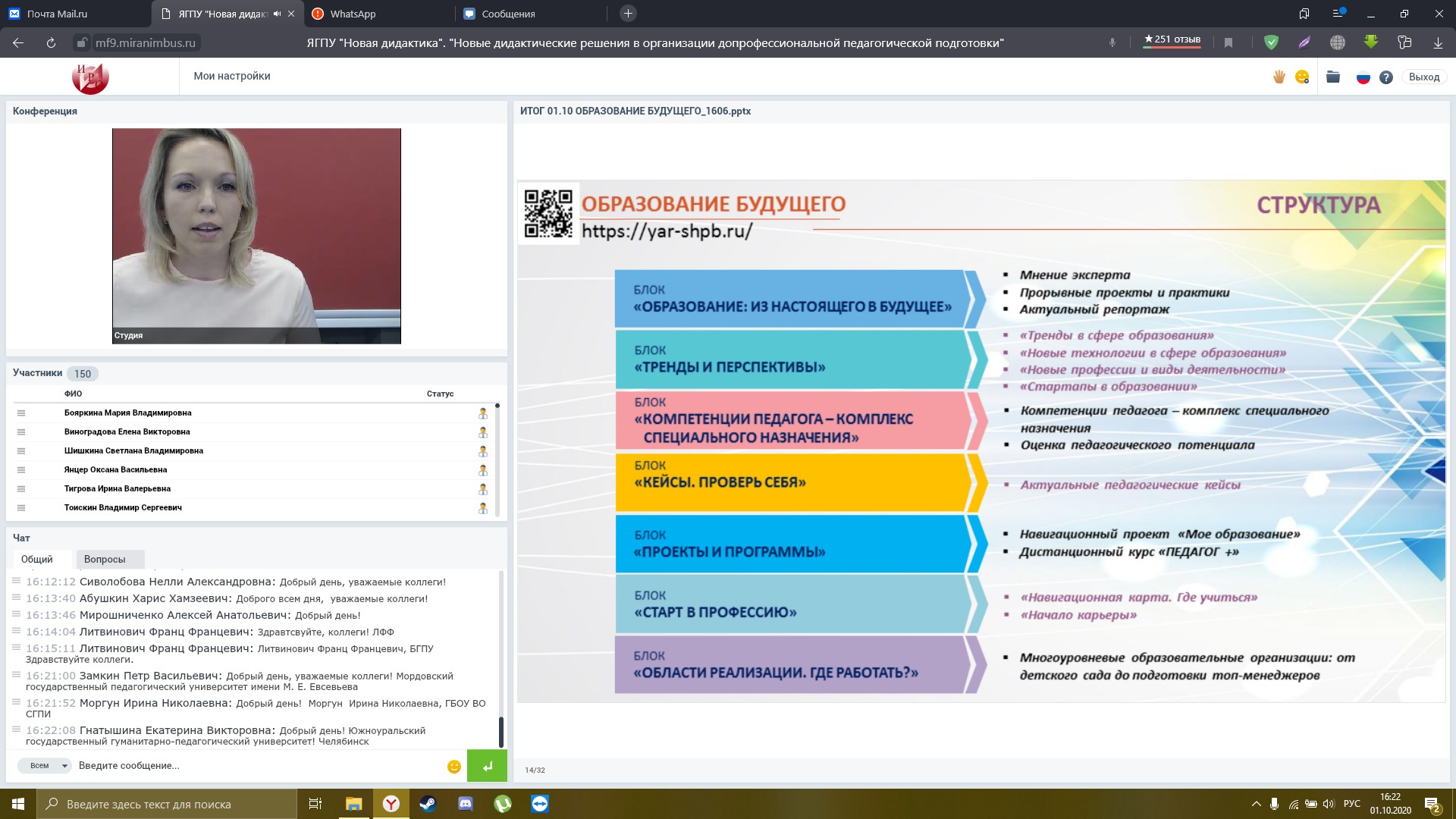Open Discord from the Windows taskbar
Image resolution: width=1456 pixels, height=819 pixels.
466,804
